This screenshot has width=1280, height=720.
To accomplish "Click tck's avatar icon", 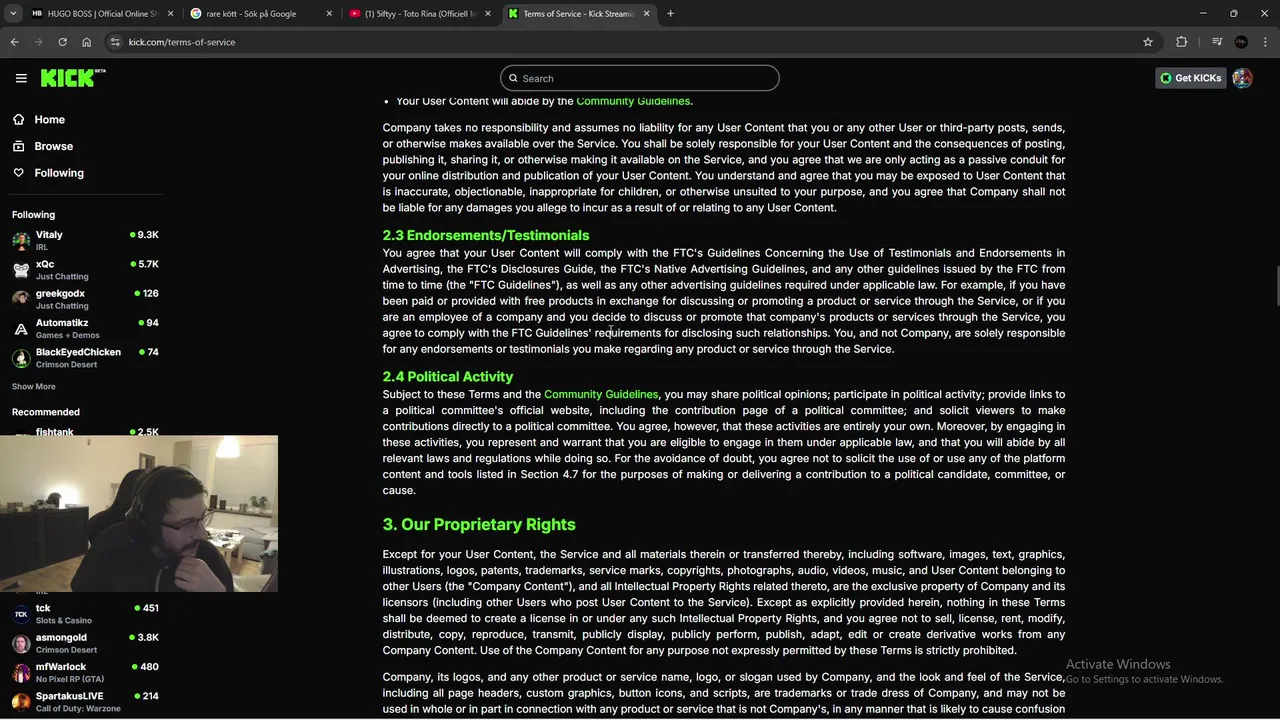I will pos(21,614).
